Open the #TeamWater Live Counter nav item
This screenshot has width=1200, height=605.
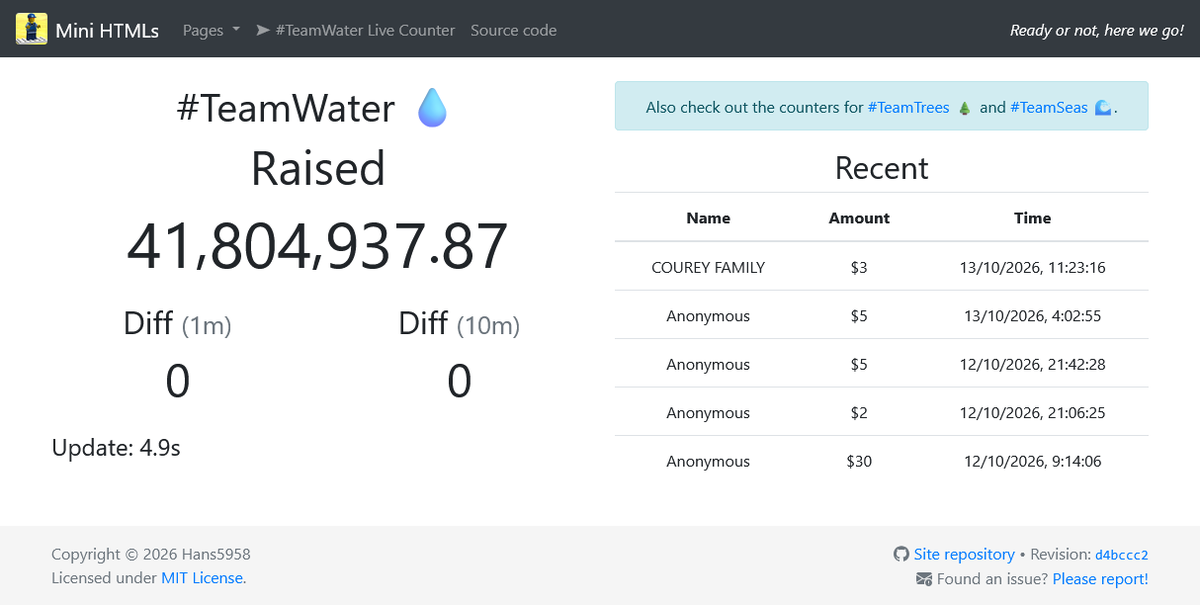point(355,30)
